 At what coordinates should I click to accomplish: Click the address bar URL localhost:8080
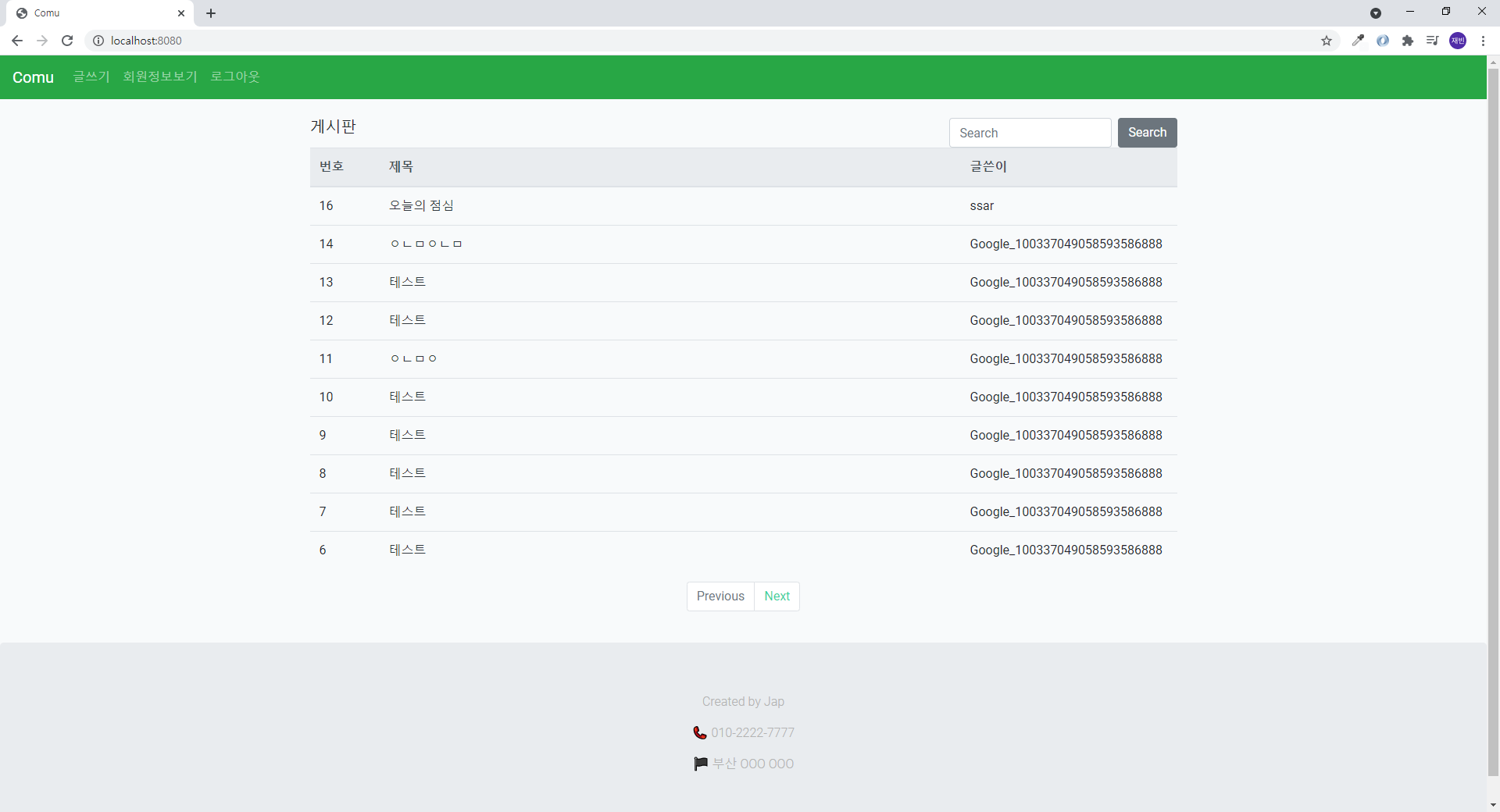[146, 41]
